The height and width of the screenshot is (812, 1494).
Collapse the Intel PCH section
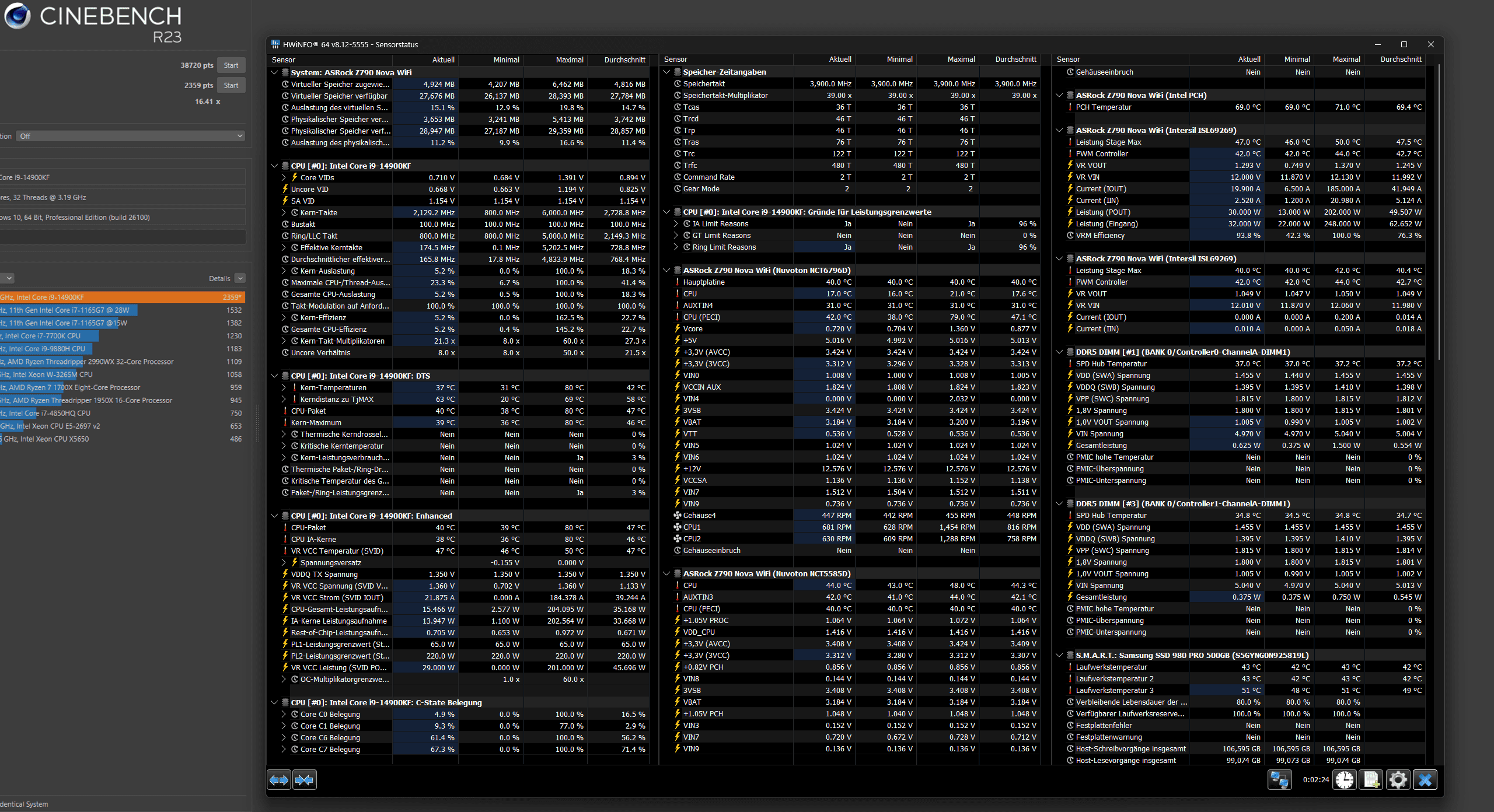pos(1059,96)
